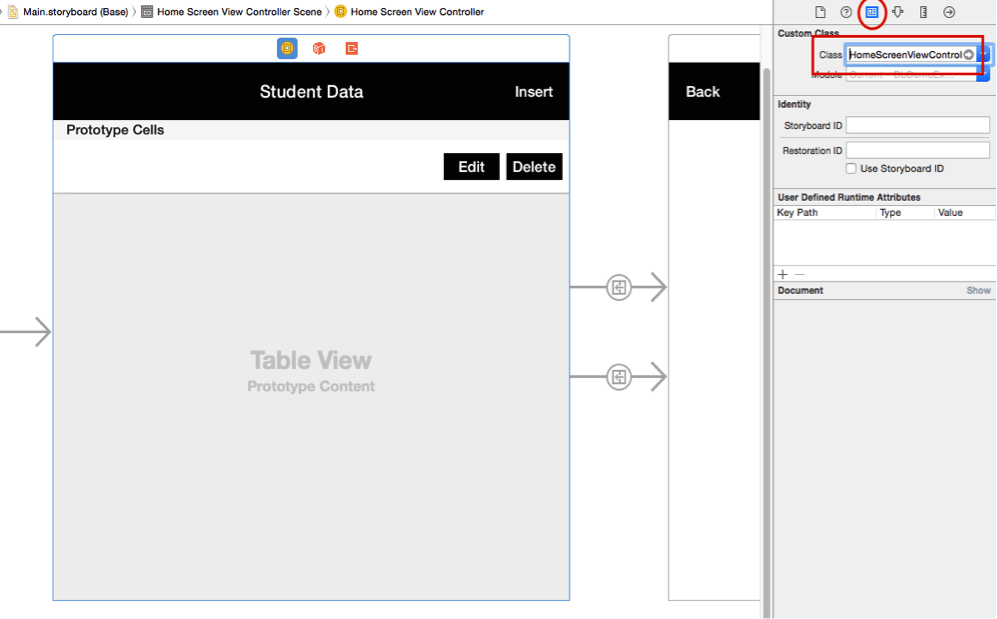Viewport: 997px width, 619px height.
Task: Open the Attributes inspector tab
Action: pos(898,12)
